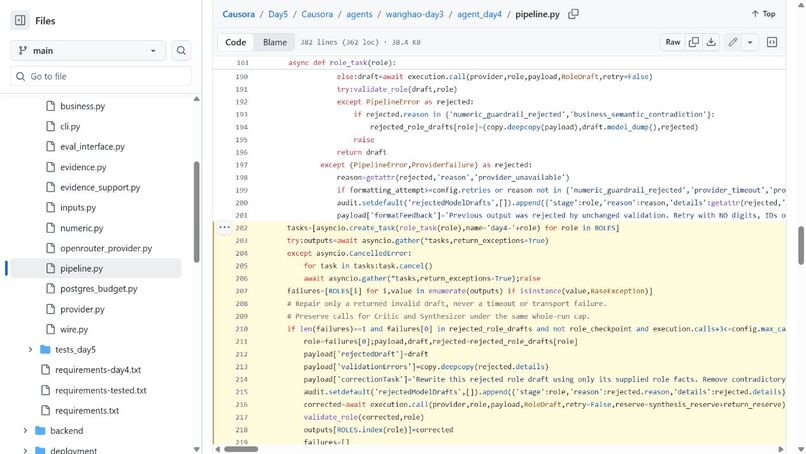Copy raw file contents icon

click(693, 42)
